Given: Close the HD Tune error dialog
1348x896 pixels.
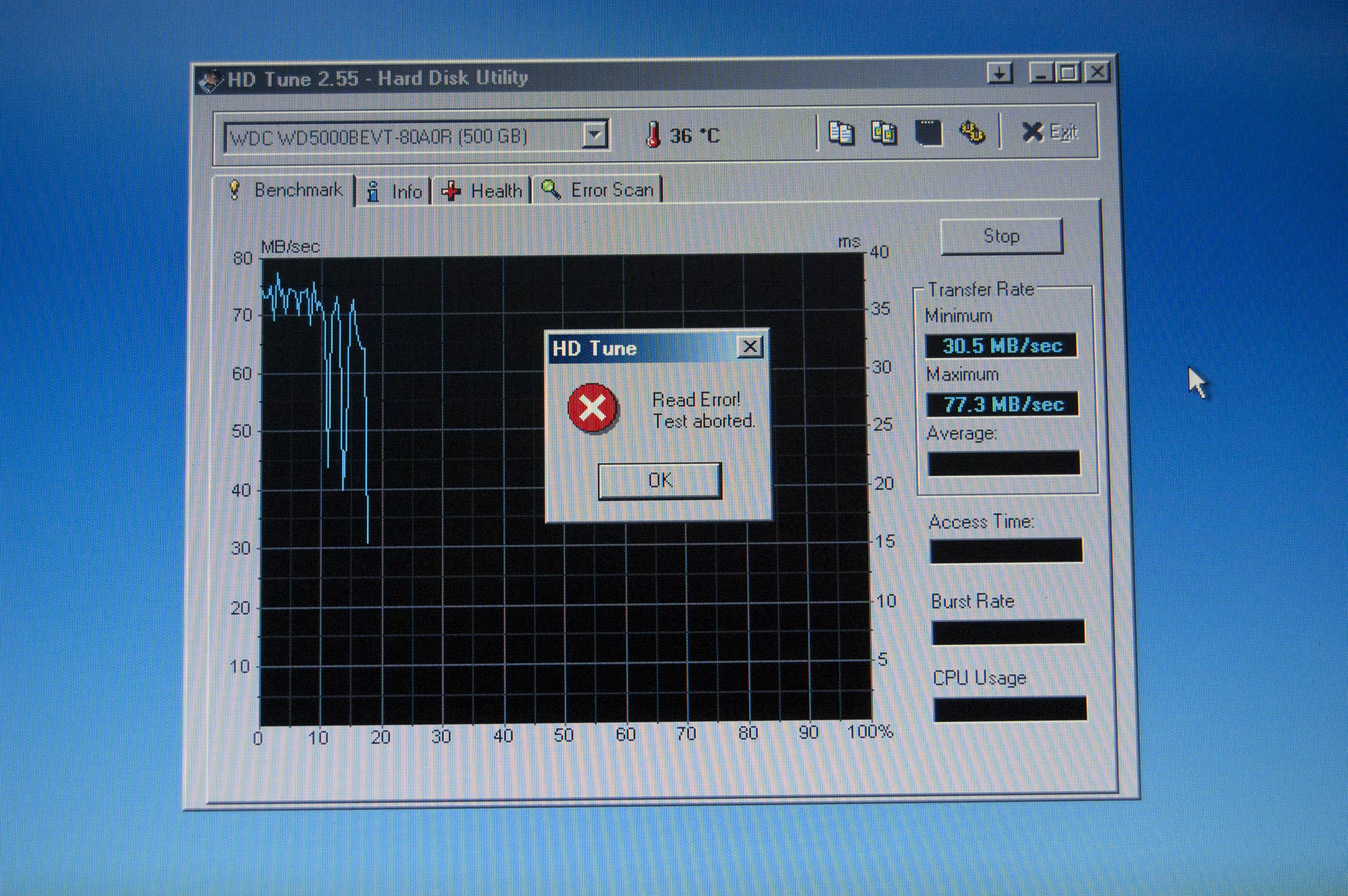Looking at the screenshot, I should coord(749,347).
